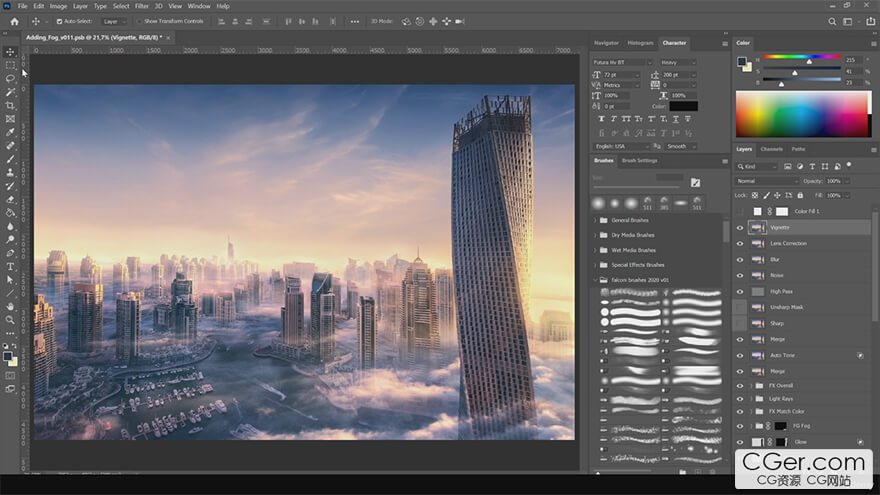
Task: Click the Strikethrough icon in Character panel
Action: click(x=688, y=119)
